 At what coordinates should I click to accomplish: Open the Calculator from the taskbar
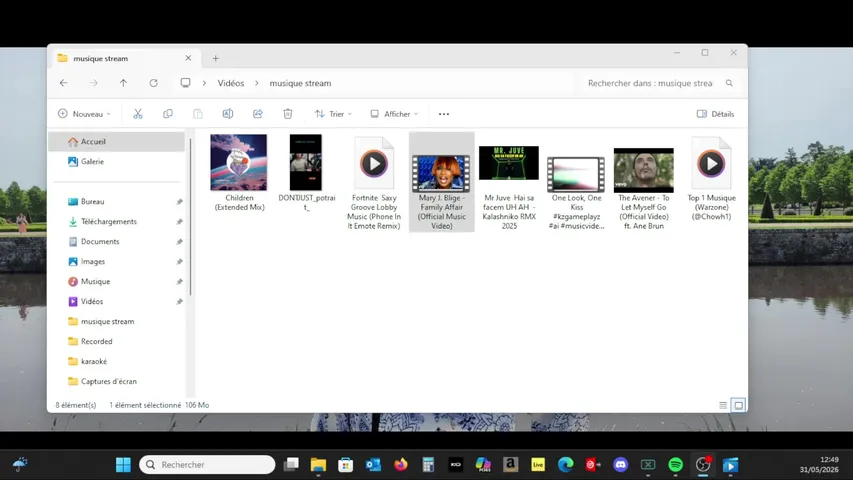(x=428, y=465)
